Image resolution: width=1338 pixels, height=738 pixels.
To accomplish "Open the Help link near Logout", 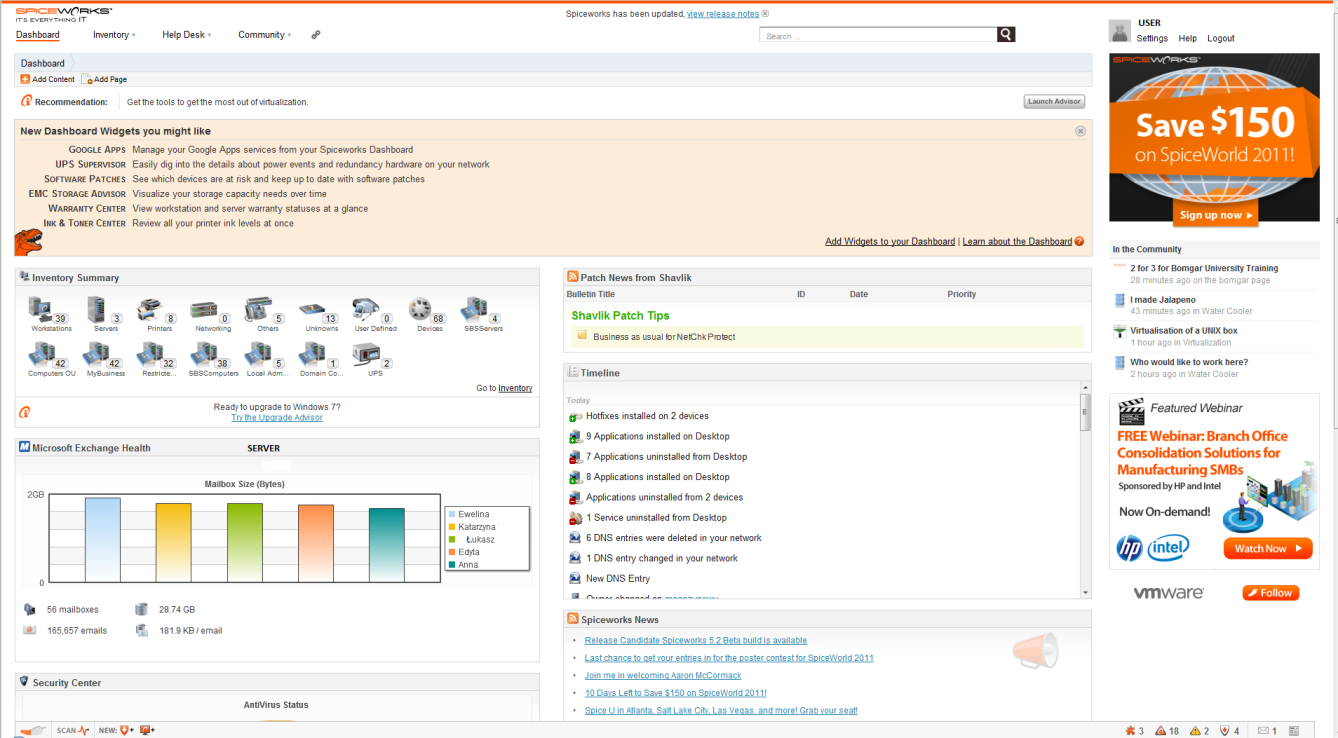I will (x=1187, y=38).
